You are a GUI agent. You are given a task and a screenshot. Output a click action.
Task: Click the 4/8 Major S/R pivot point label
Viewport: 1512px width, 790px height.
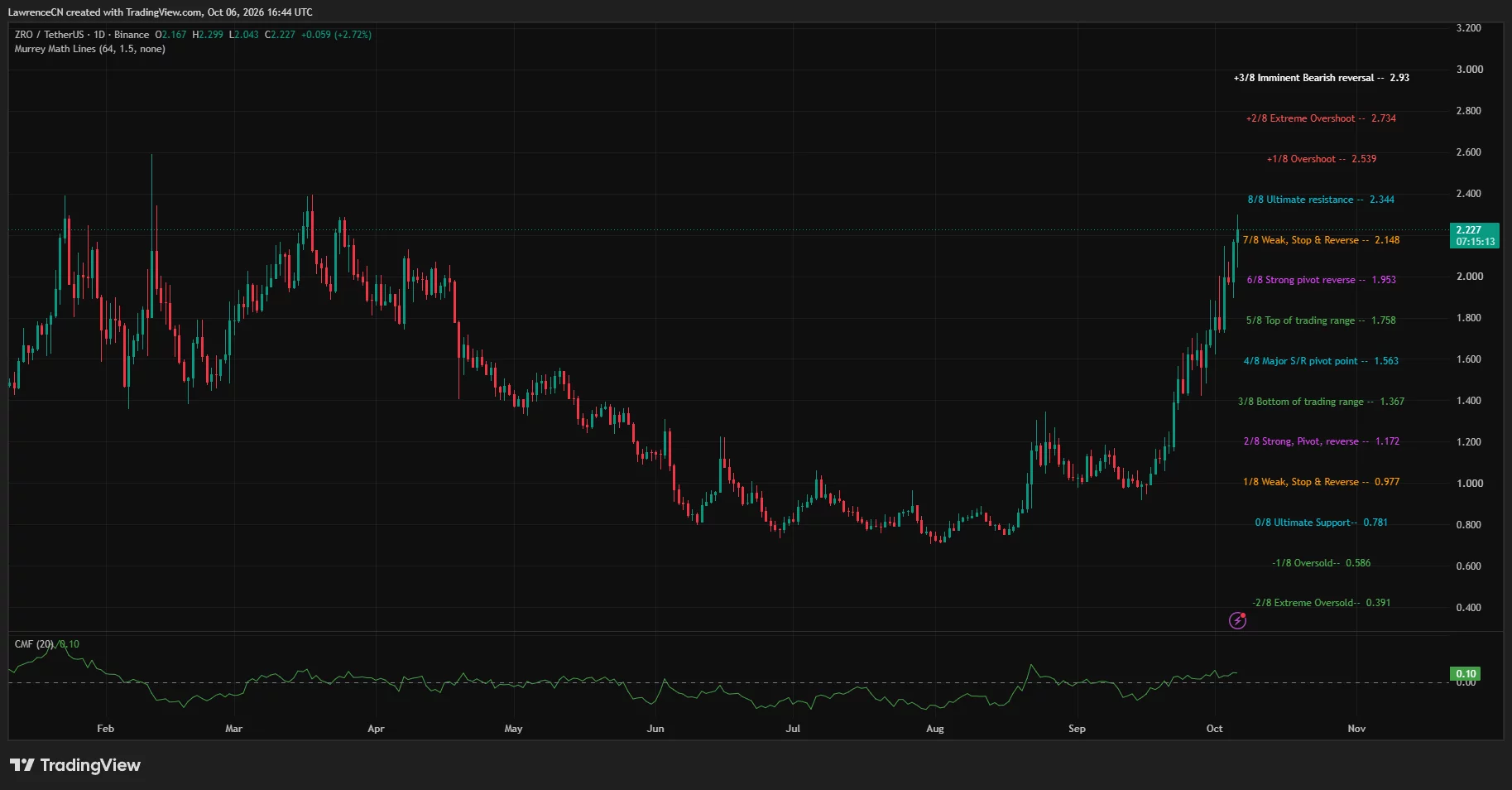[x=1321, y=361]
